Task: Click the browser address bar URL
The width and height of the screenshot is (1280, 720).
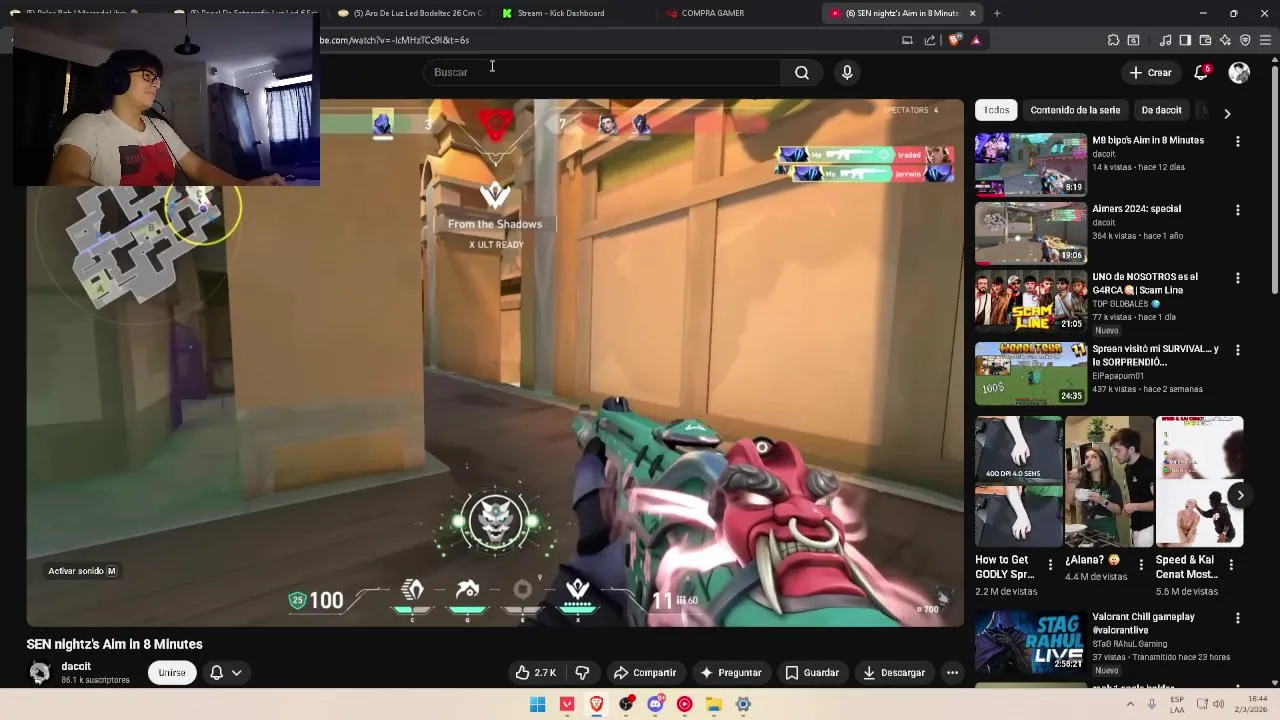Action: point(394,40)
